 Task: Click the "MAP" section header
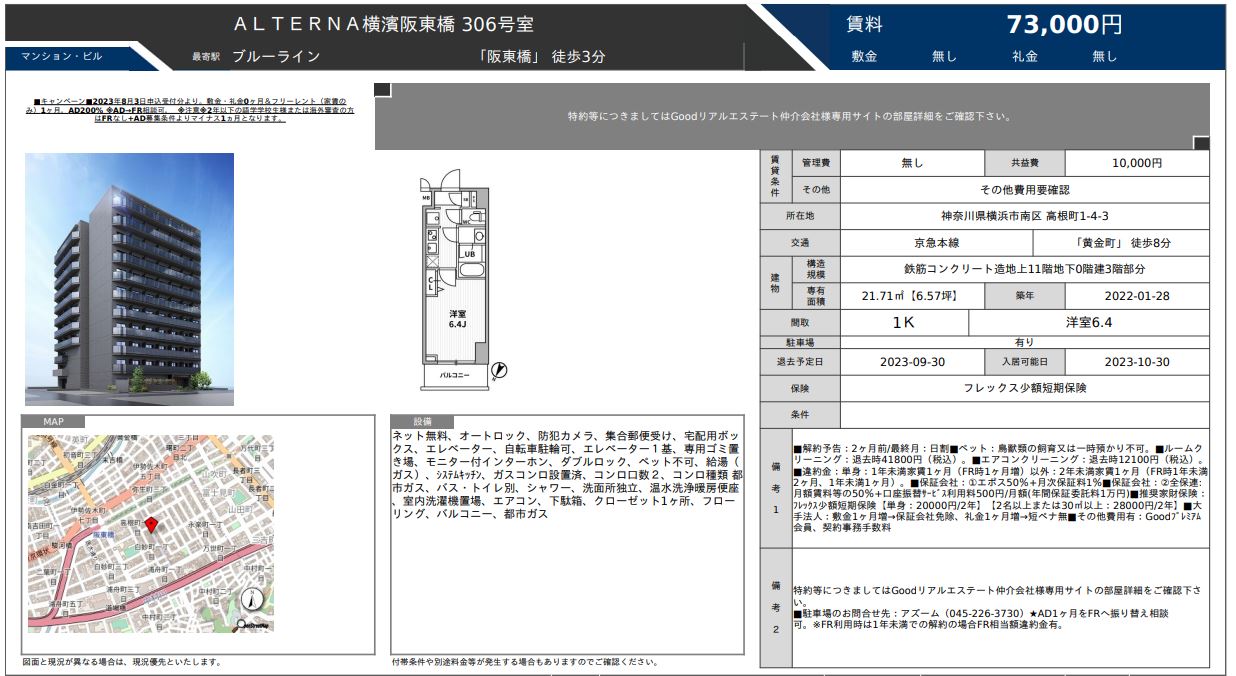pyautogui.click(x=53, y=423)
